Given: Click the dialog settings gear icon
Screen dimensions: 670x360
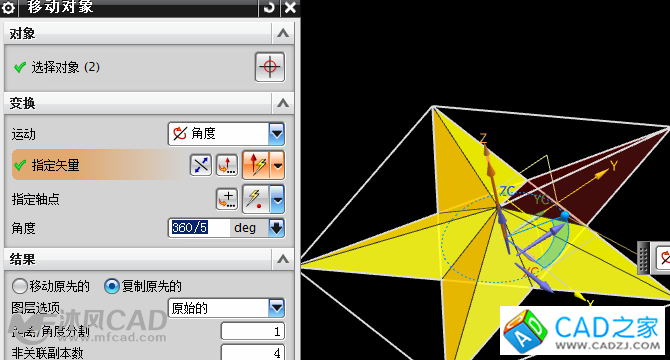Looking at the screenshot, I should [x=9, y=7].
